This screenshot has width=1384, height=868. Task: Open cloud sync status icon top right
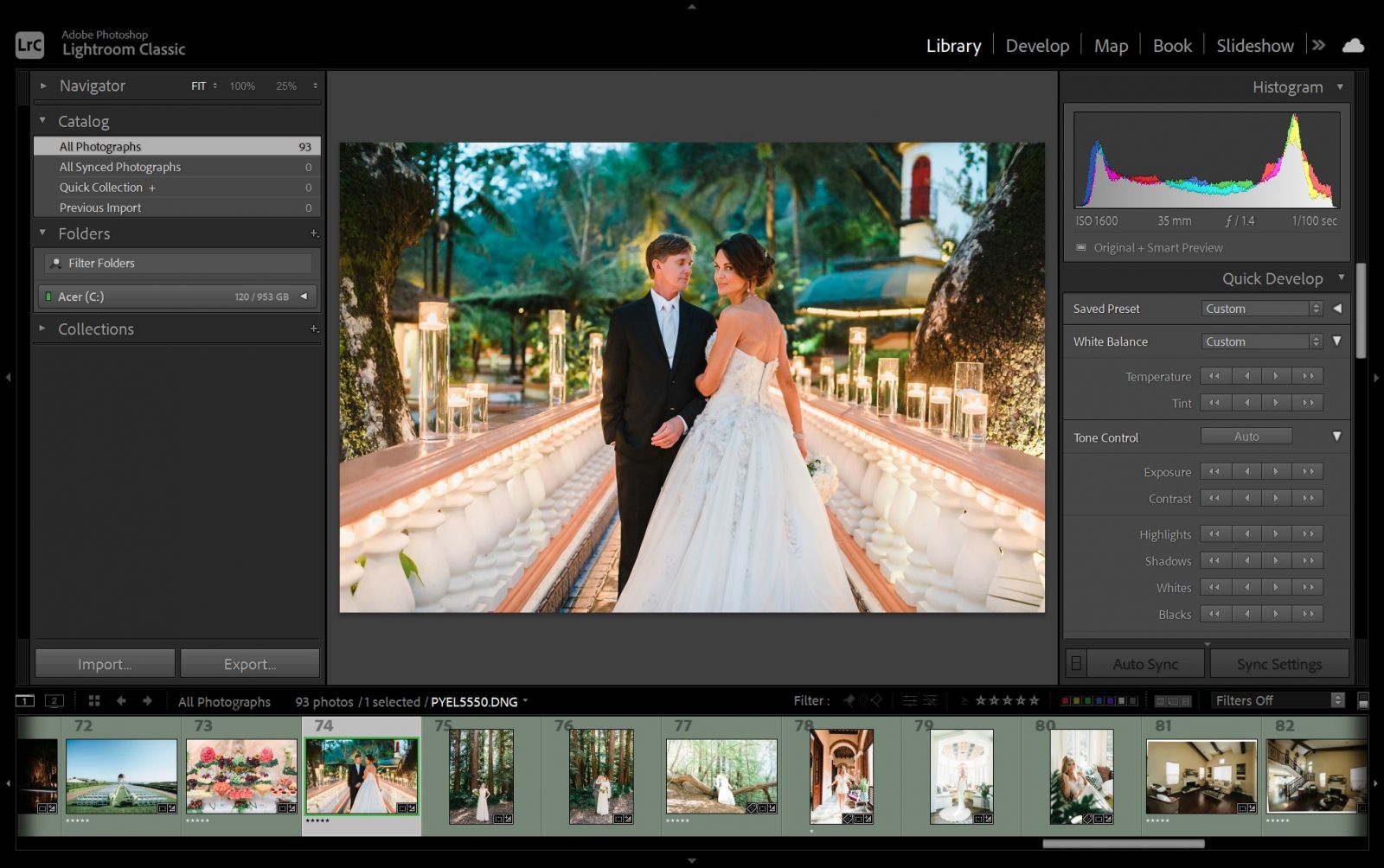click(x=1353, y=45)
